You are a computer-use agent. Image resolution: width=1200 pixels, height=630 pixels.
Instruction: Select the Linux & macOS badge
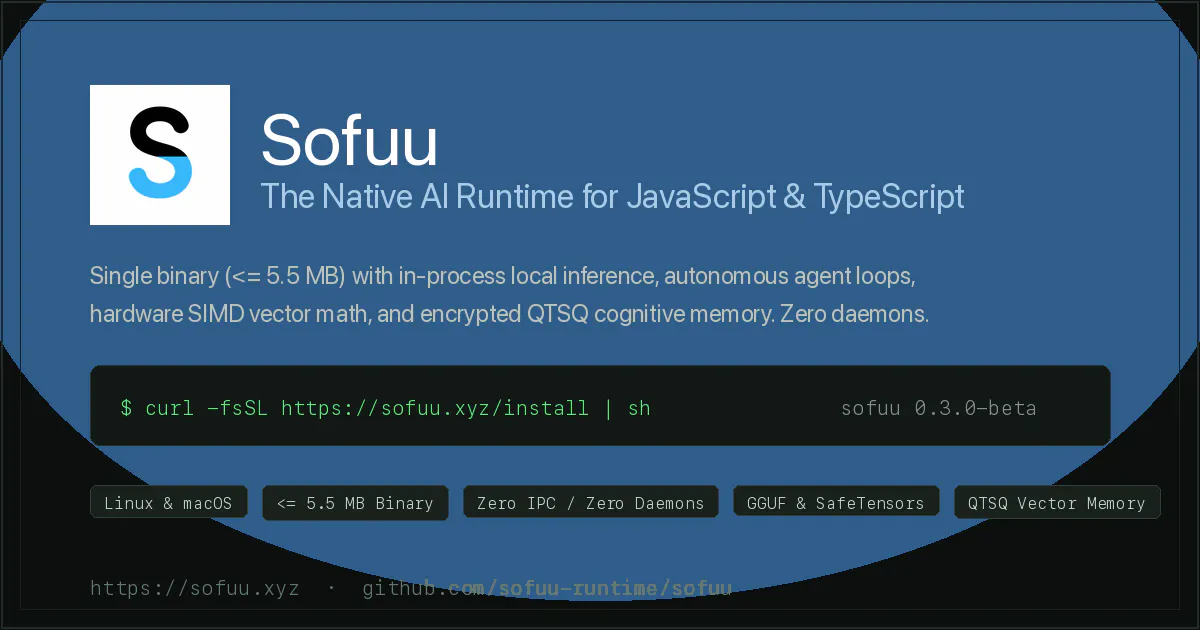coord(168,503)
